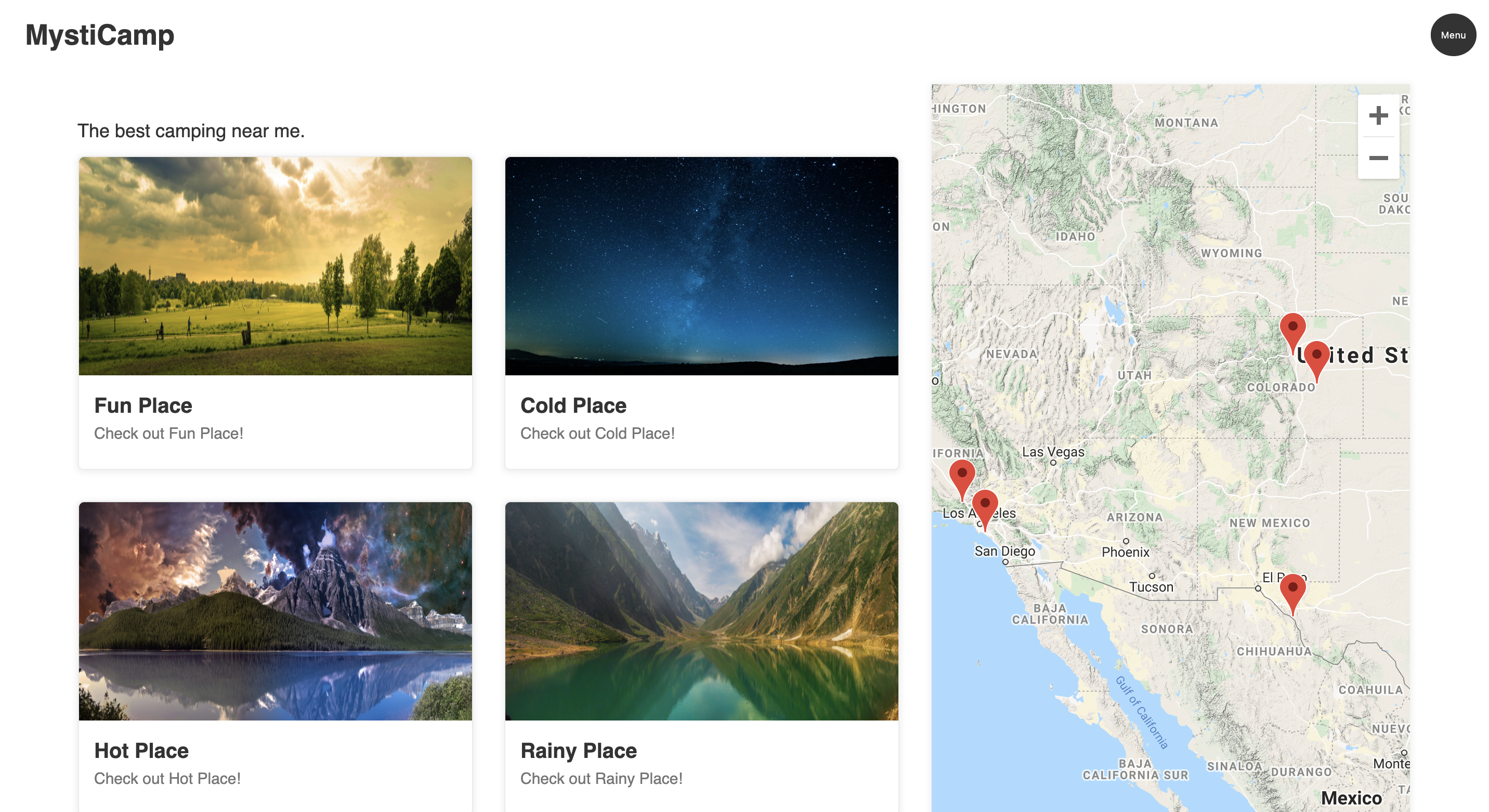Click the Las Vegas label on map

click(x=1053, y=452)
